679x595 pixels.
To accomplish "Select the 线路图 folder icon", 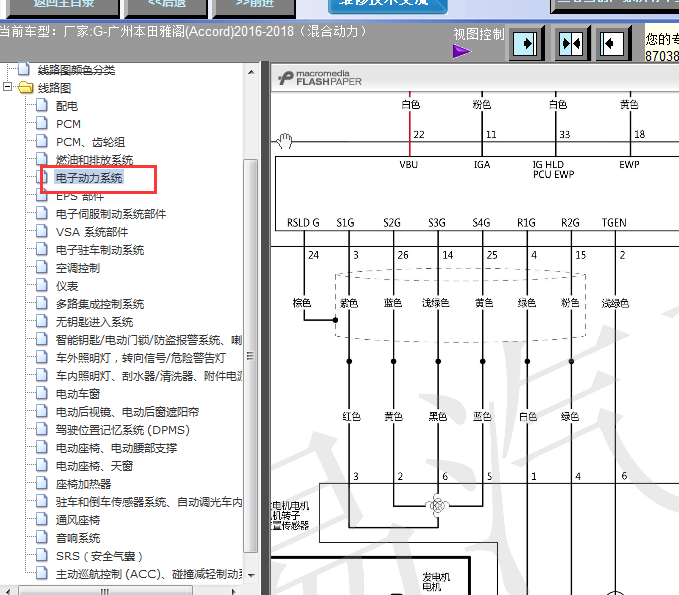I will coord(26,87).
